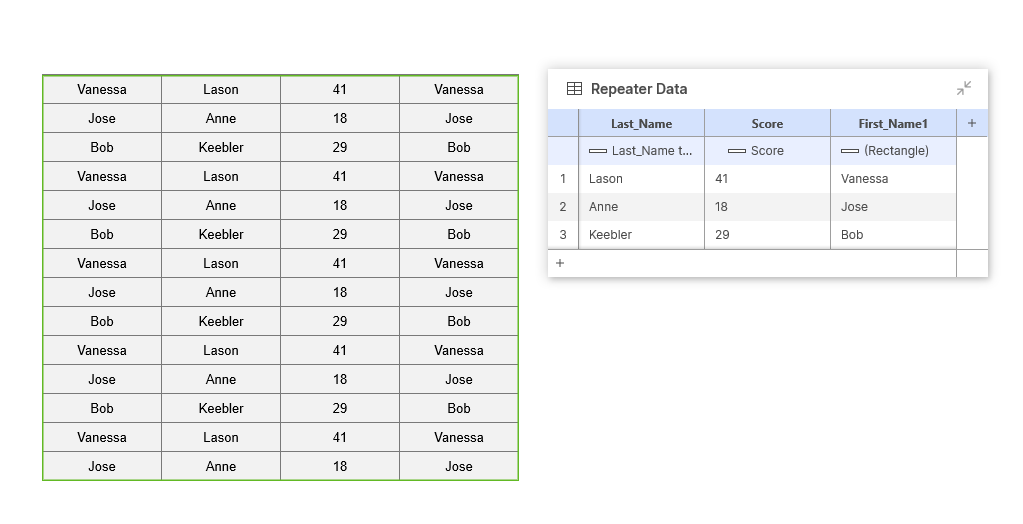
Task: Open the Last_Name t... widget binding
Action: pos(641,151)
